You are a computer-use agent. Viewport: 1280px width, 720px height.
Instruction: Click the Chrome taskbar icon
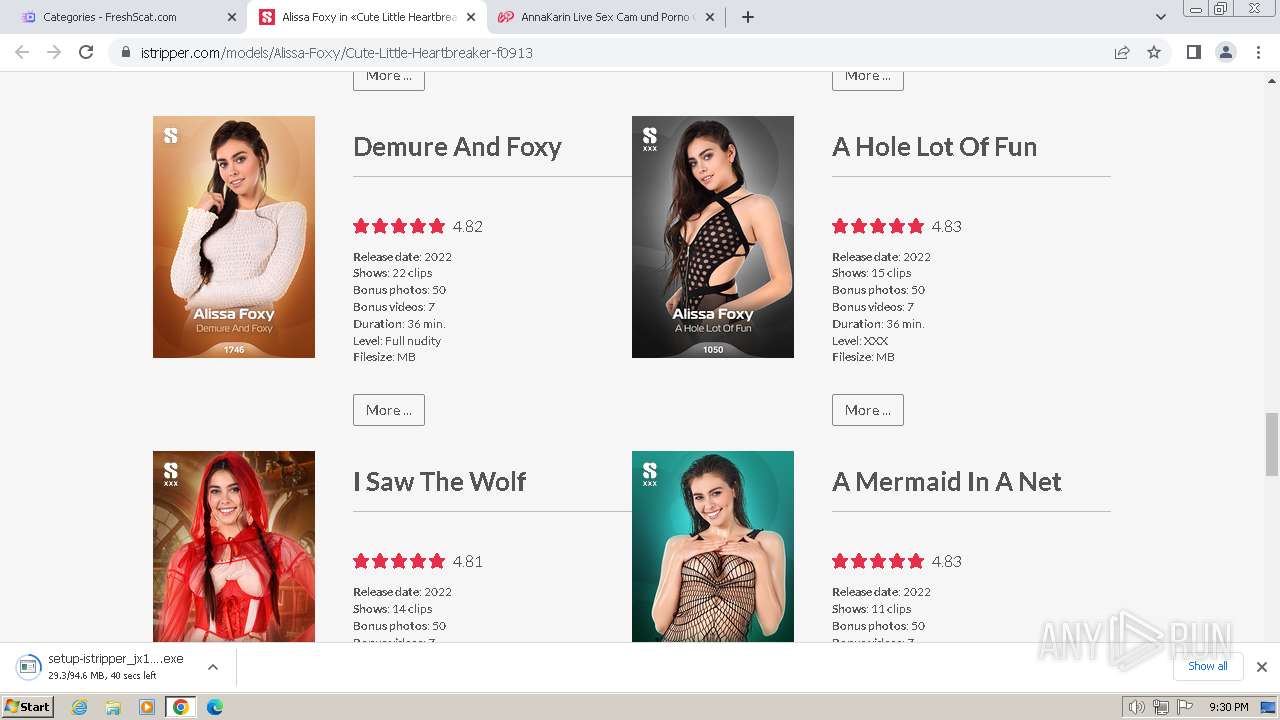[x=180, y=707]
